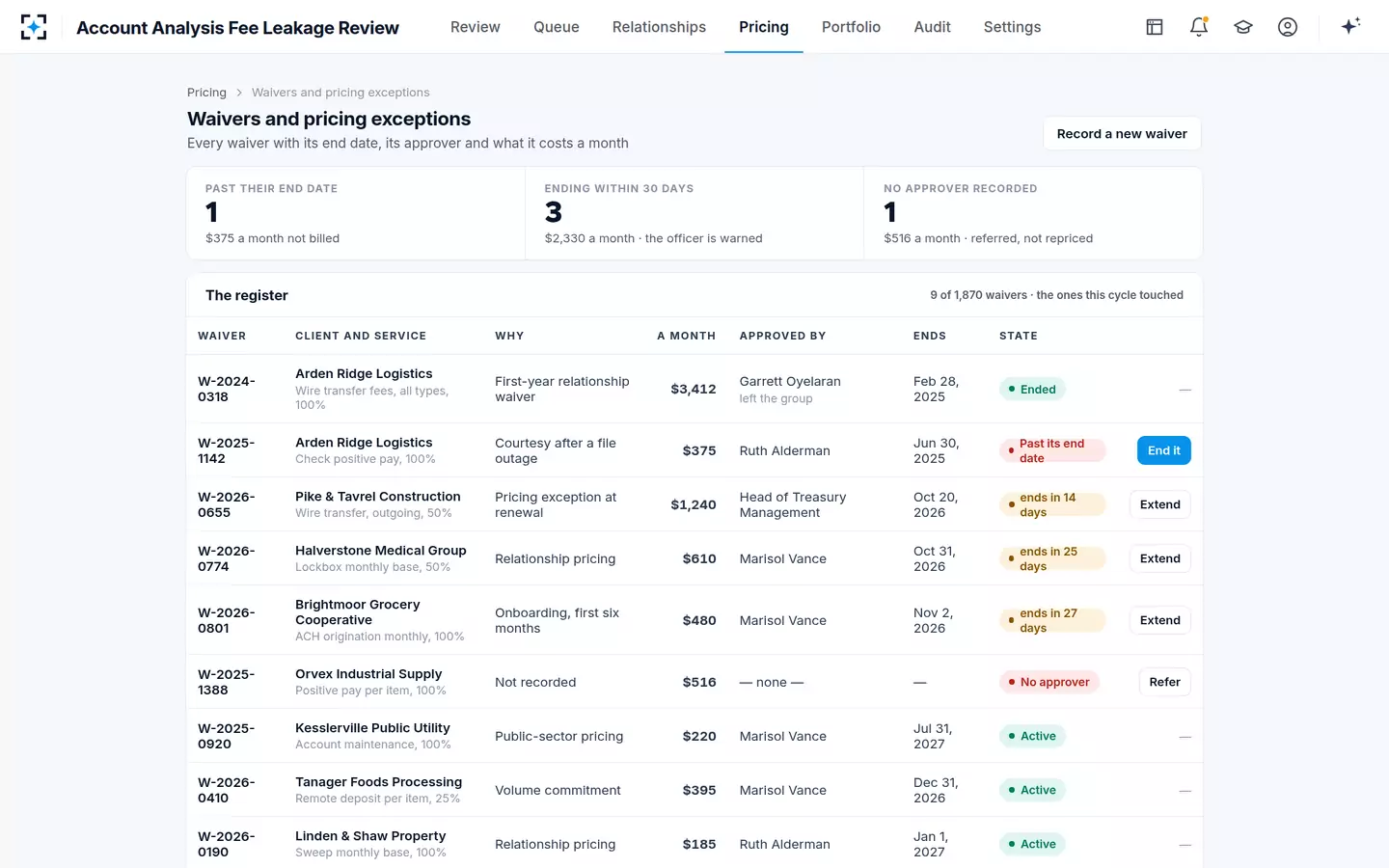Extend the Halverstone Medical Group waiver
Viewport: 1389px width, 868px height.
point(1160,558)
